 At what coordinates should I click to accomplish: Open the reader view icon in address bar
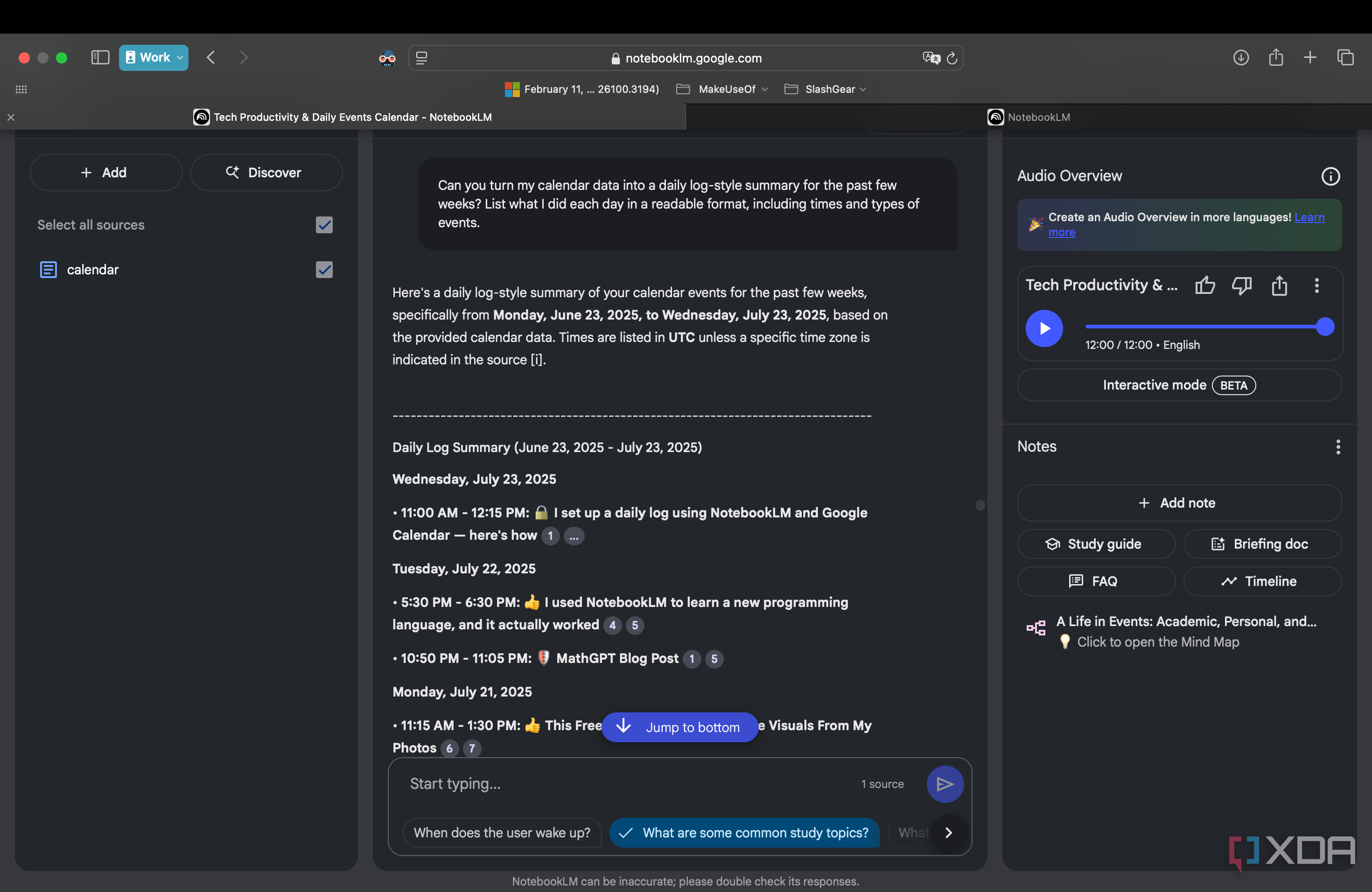421,58
